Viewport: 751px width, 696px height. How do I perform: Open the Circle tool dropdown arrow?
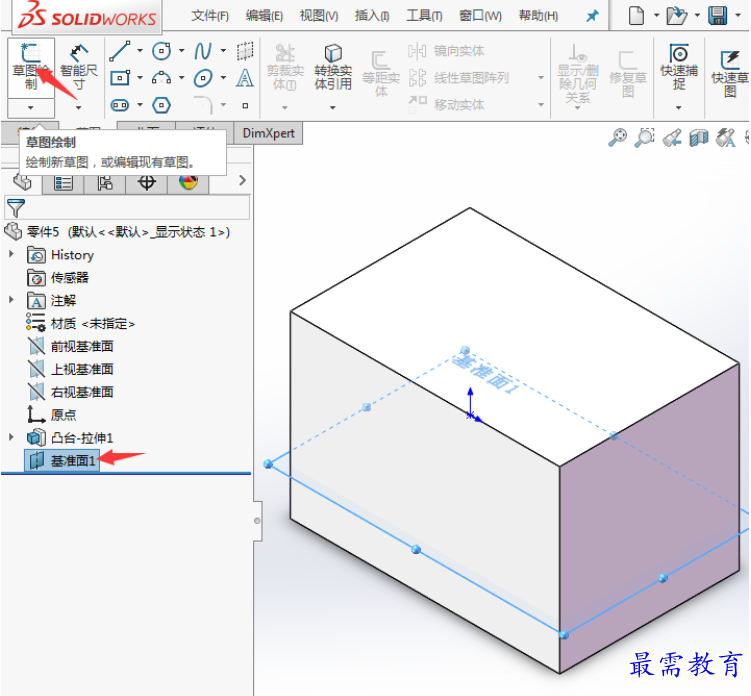(x=182, y=51)
